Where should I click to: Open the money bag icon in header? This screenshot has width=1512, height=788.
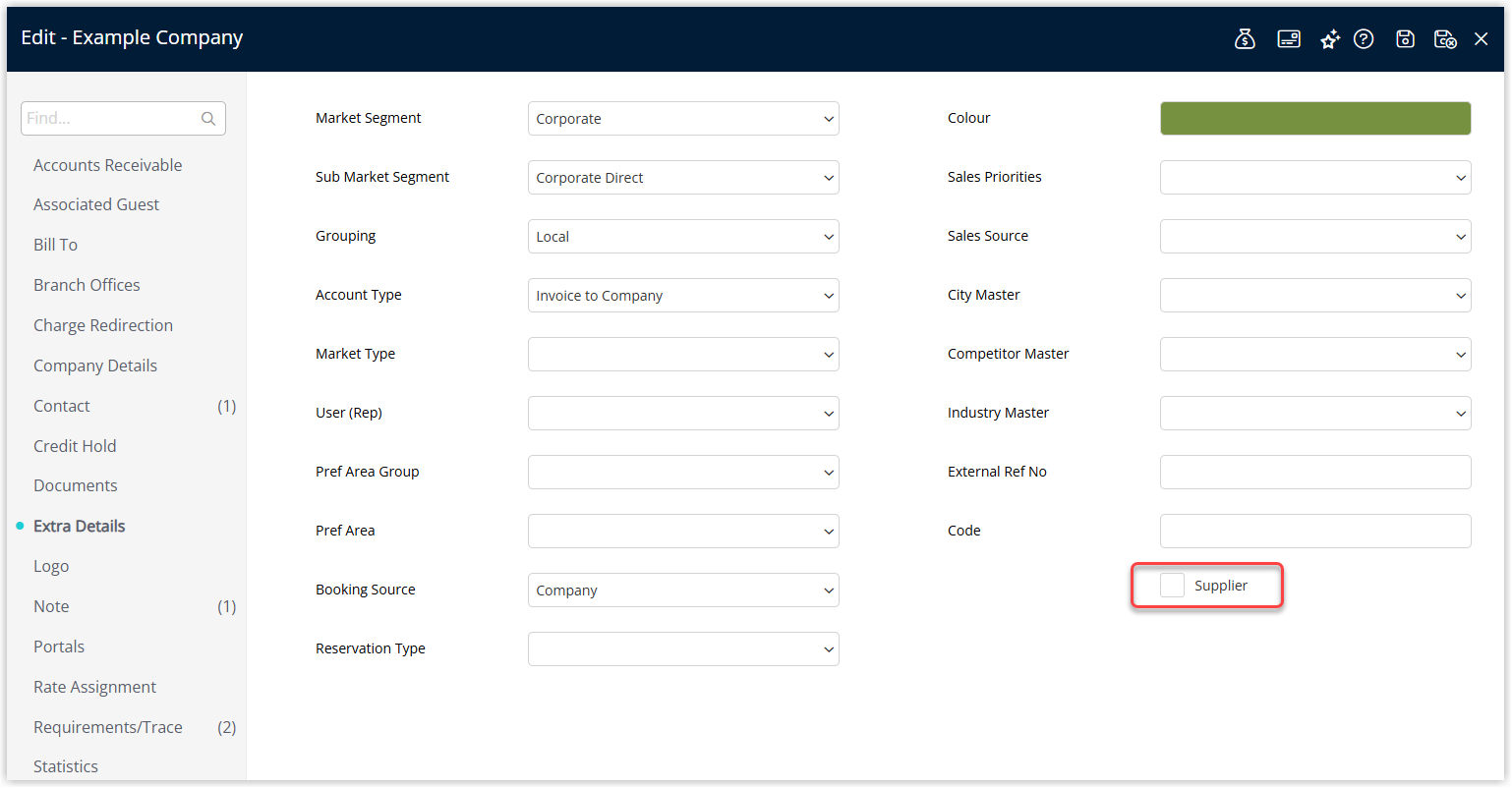[1245, 39]
